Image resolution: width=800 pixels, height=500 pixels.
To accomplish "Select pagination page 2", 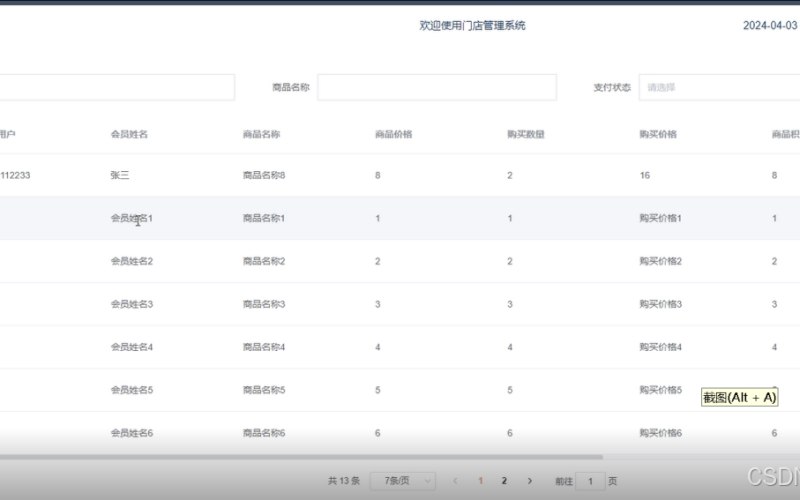I will 504,481.
